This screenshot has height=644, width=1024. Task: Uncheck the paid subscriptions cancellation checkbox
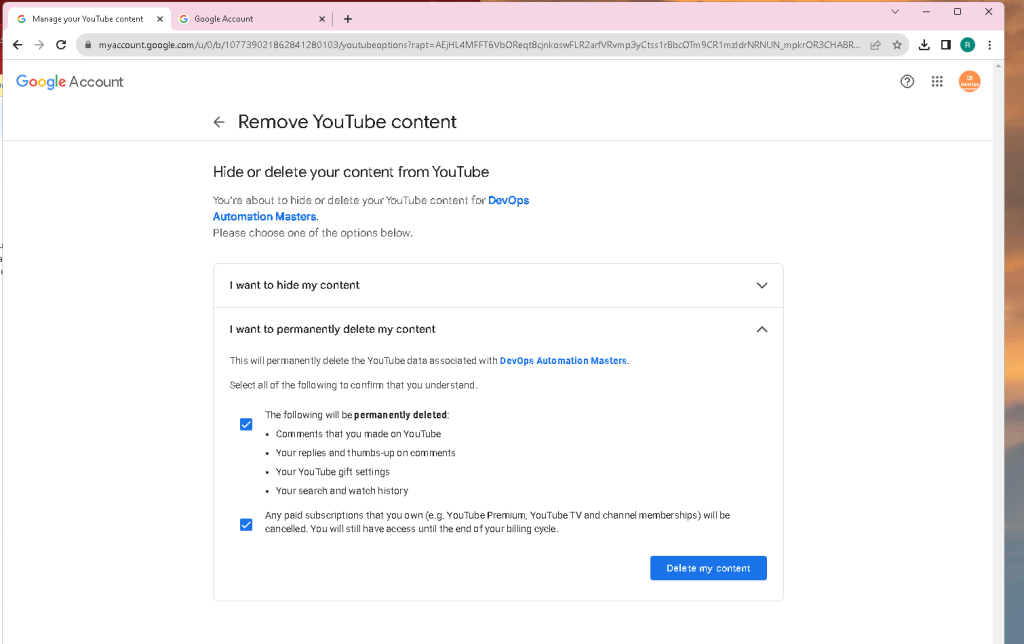(x=246, y=524)
